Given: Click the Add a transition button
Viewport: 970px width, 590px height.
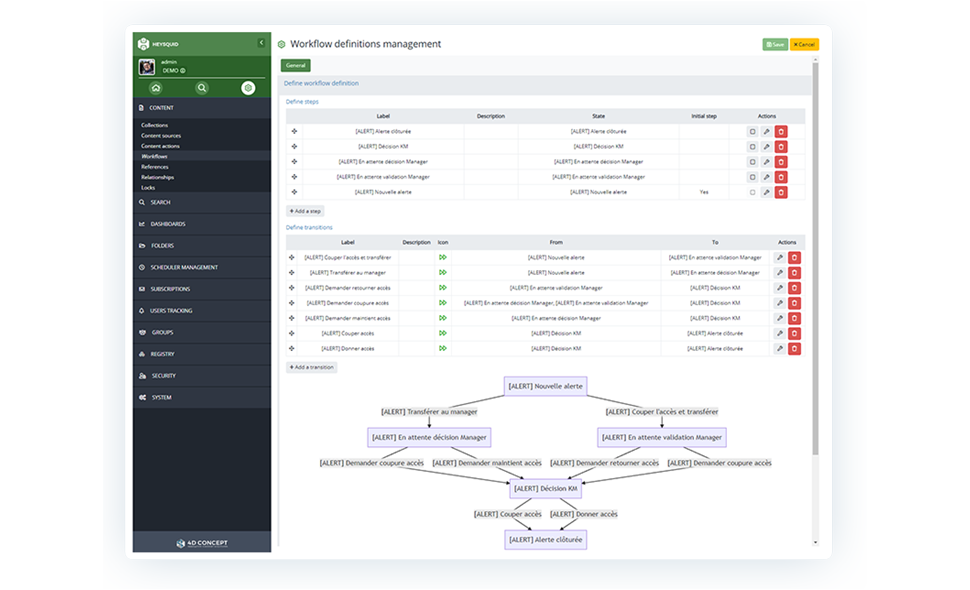Looking at the screenshot, I should point(312,367).
